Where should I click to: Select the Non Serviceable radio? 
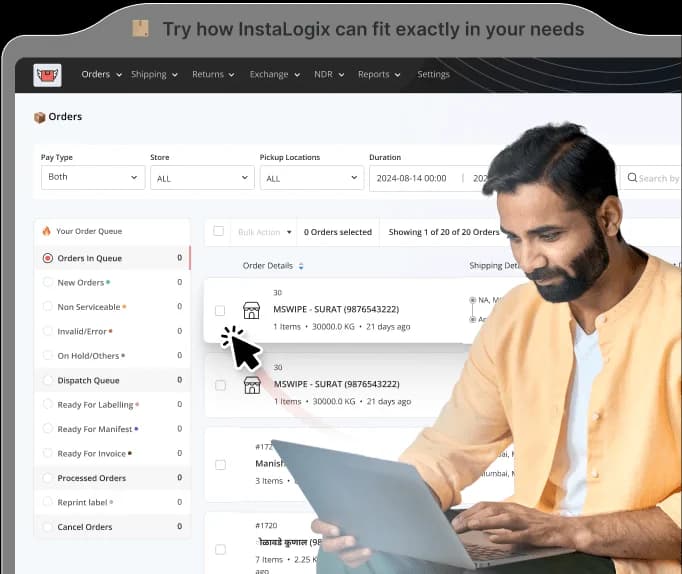pos(48,307)
